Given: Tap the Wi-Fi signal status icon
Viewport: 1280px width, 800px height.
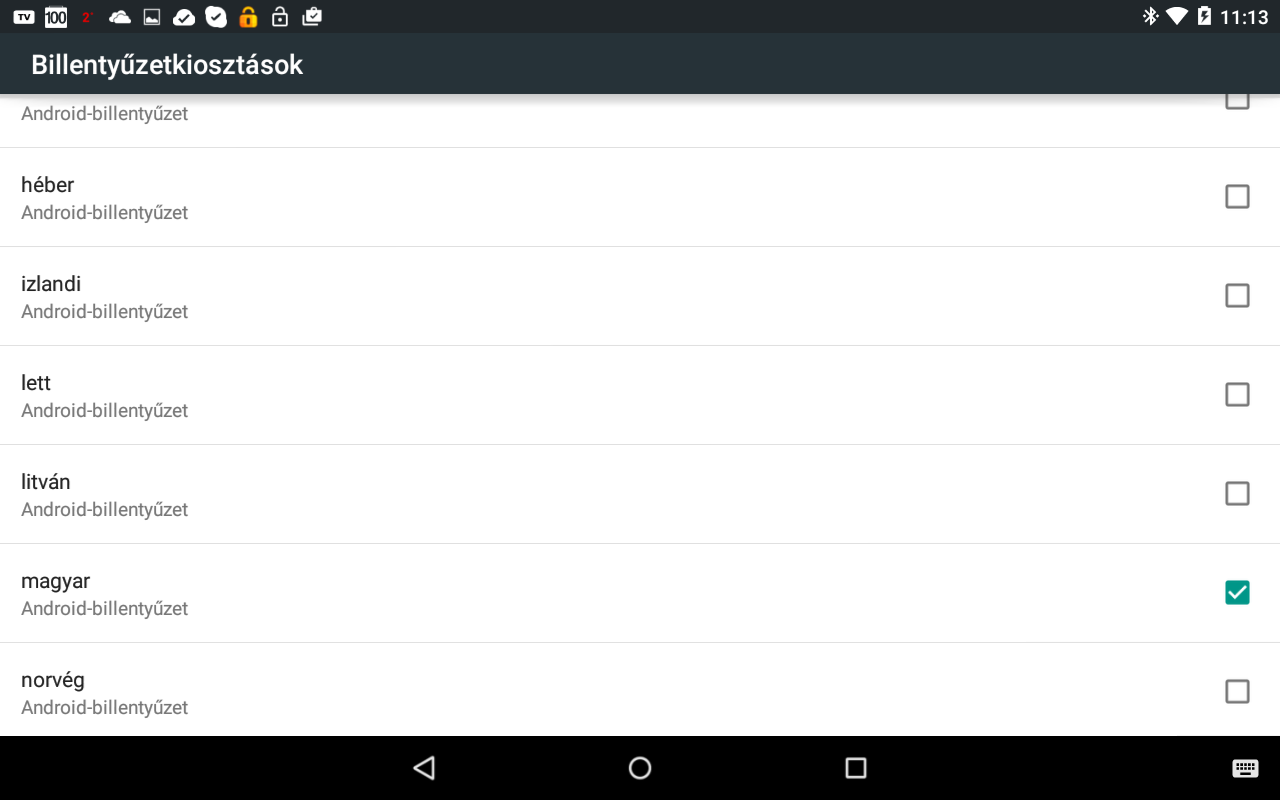Looking at the screenshot, I should pyautogui.click(x=1177, y=16).
